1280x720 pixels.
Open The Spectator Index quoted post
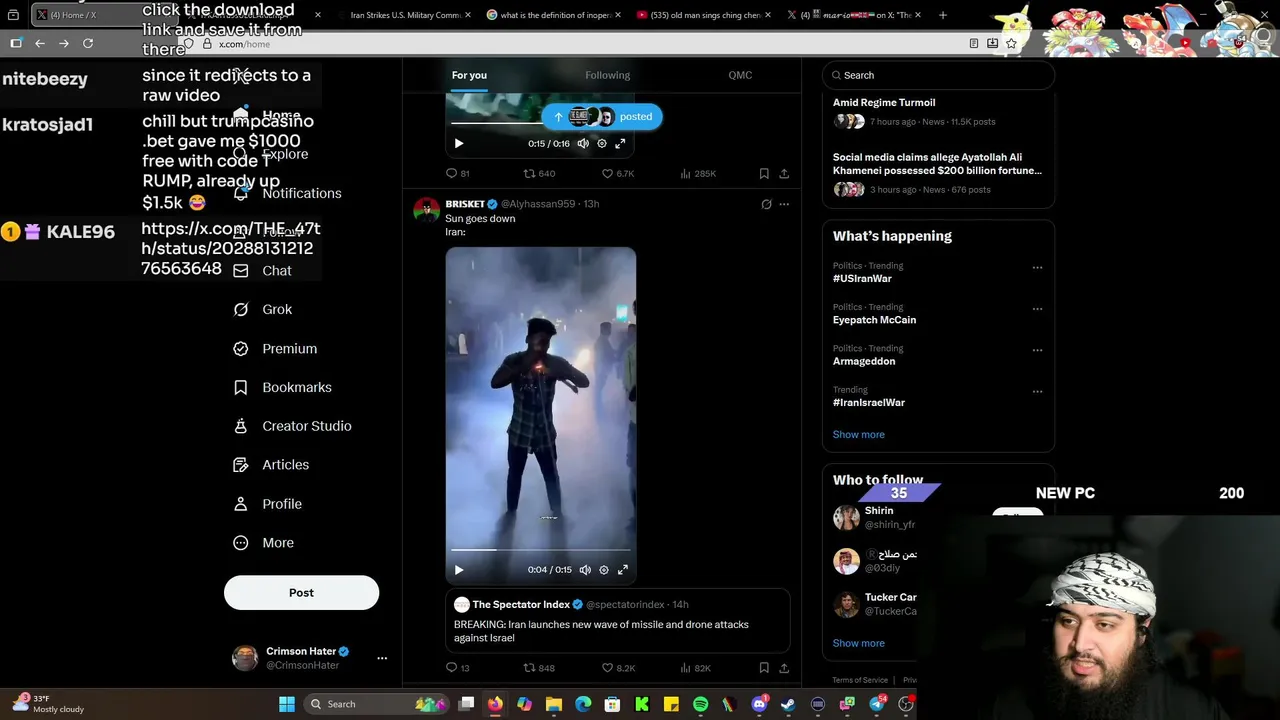pos(617,621)
